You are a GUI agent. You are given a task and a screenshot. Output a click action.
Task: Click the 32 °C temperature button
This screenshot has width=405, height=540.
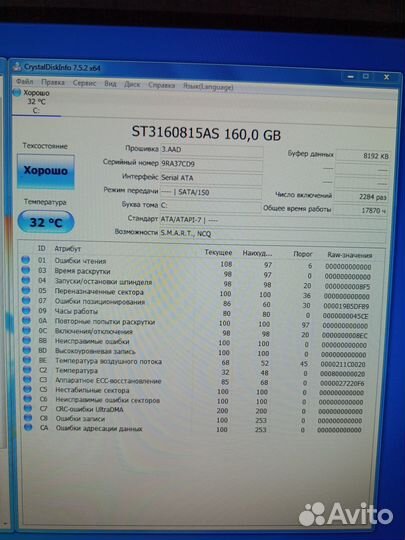pos(45,222)
